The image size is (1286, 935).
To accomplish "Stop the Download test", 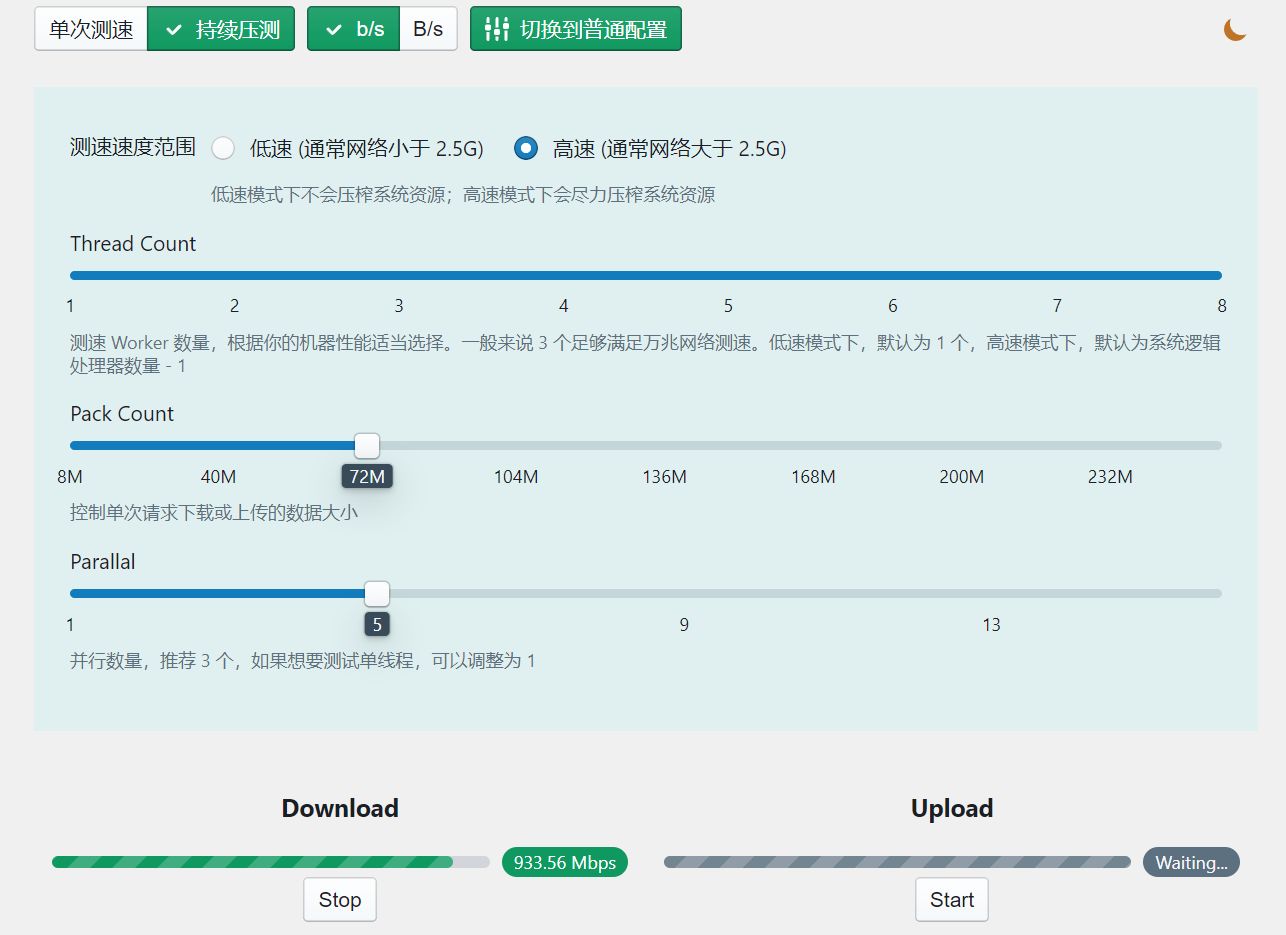I will [340, 900].
